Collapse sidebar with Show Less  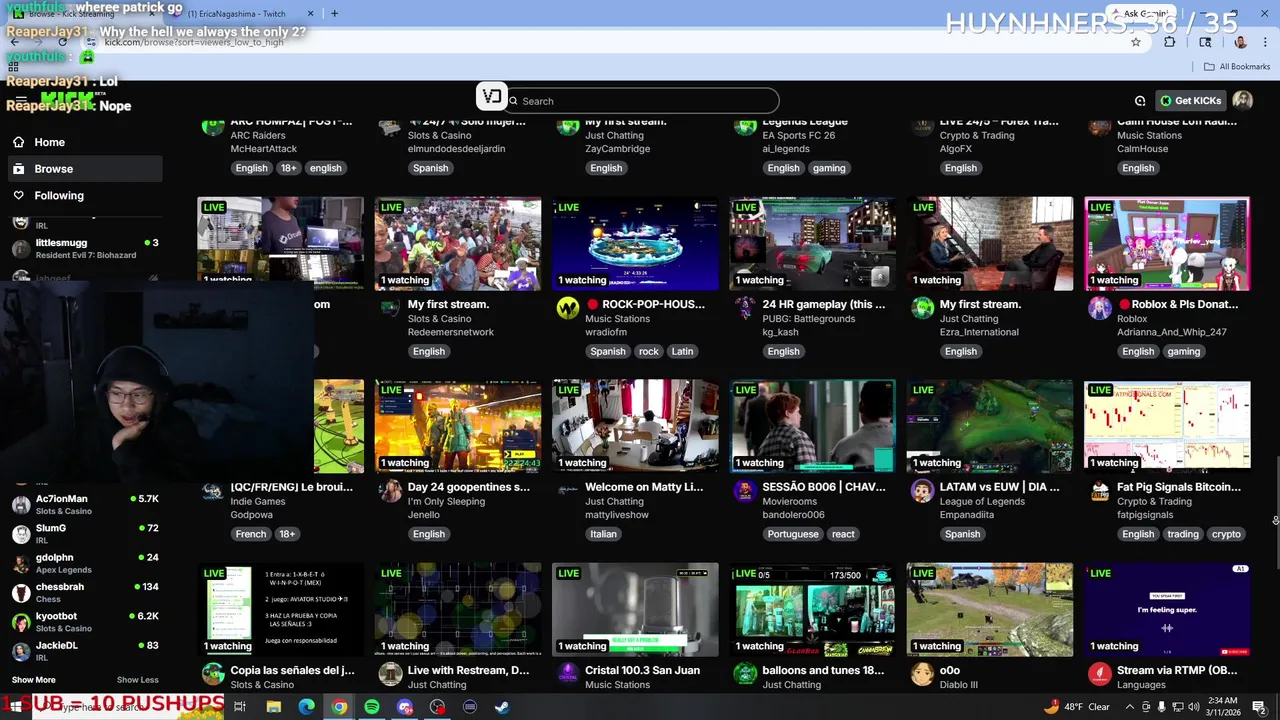137,680
